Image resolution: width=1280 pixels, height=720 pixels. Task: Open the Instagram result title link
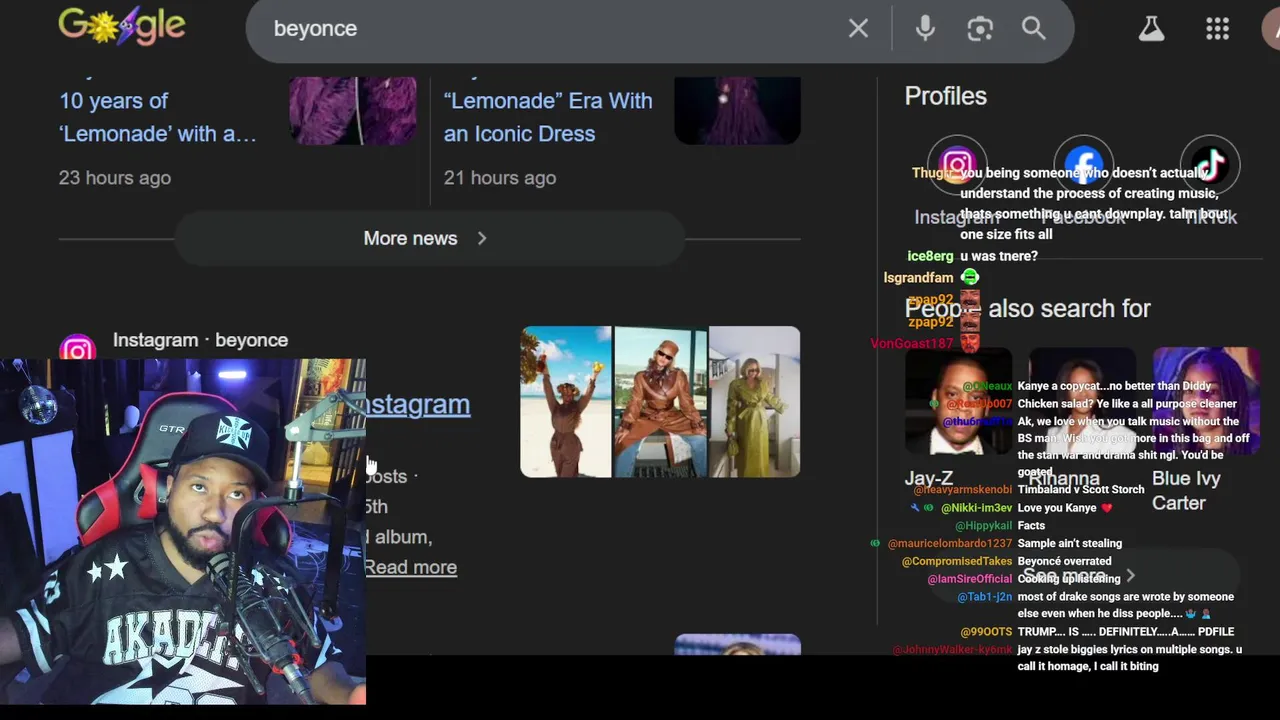418,404
